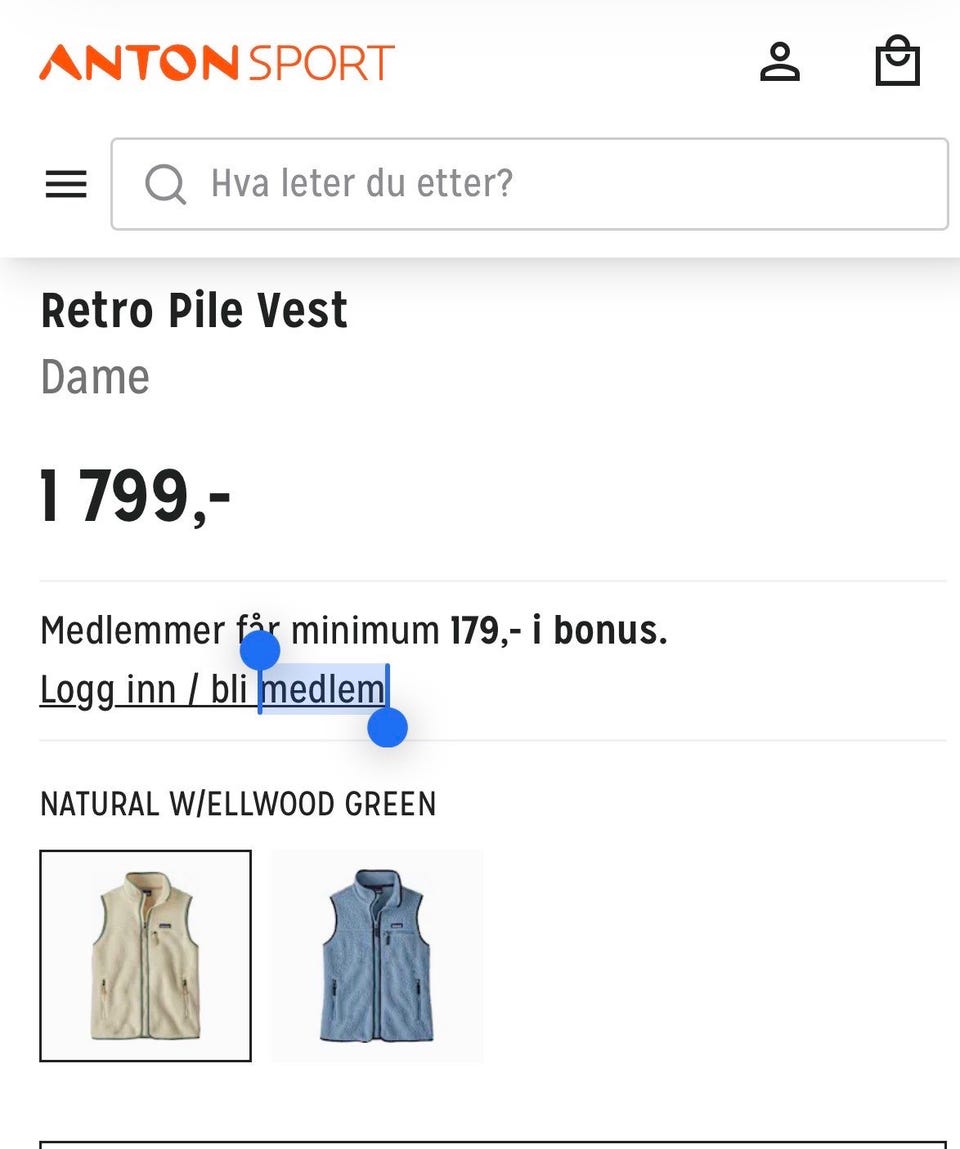The height and width of the screenshot is (1149, 960).
Task: Click the Dame category label
Action: point(94,377)
